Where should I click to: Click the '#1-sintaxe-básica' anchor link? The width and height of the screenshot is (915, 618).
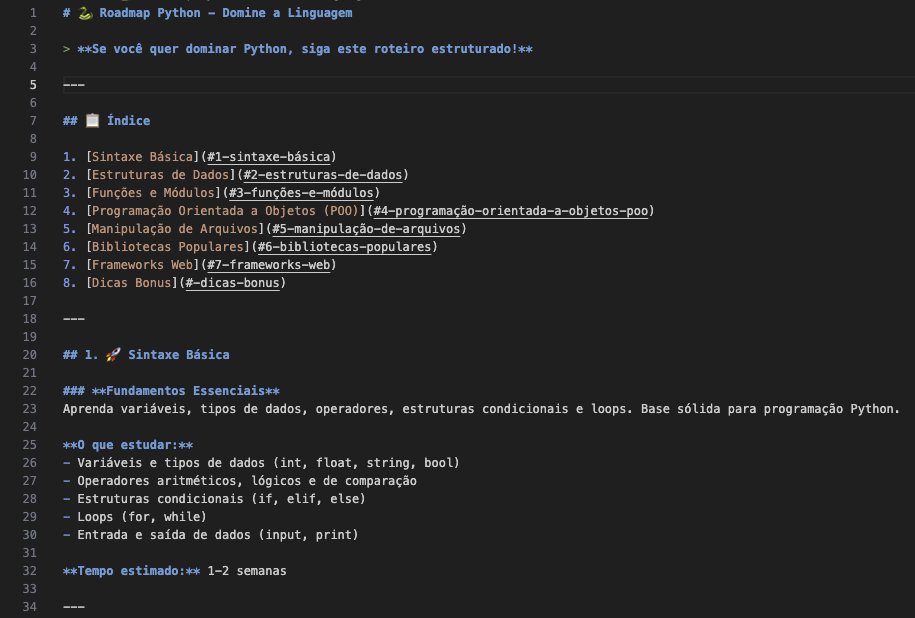(268, 157)
